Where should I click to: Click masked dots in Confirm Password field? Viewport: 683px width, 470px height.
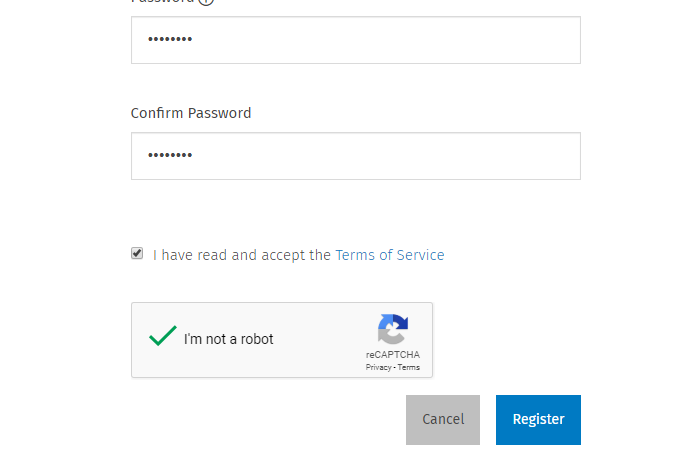[170, 155]
